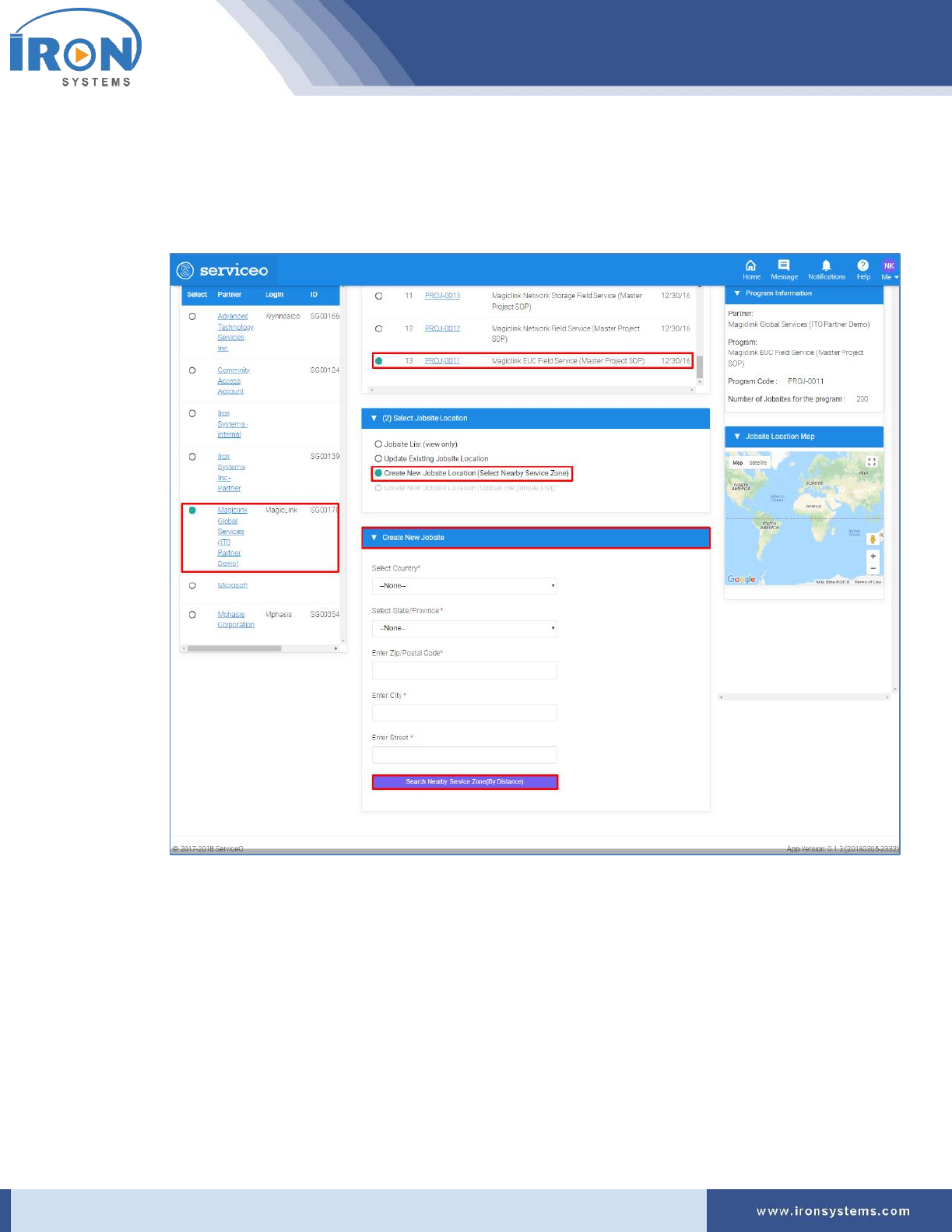This screenshot has height=1232, width=952.
Task: Open the PROJ-0011 project link
Action: pyautogui.click(x=442, y=361)
